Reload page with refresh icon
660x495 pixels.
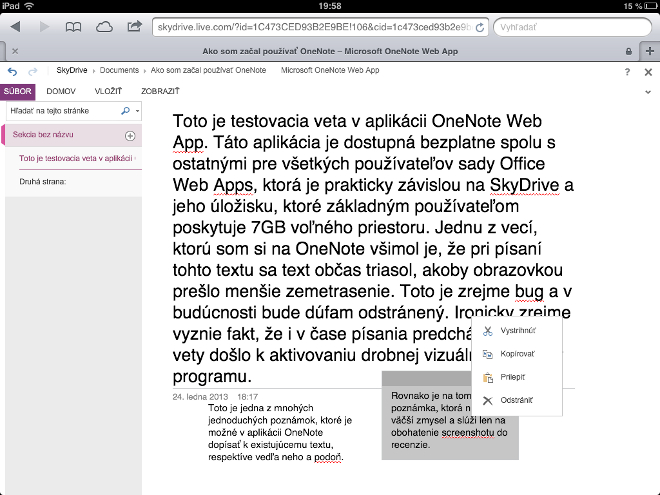pos(479,27)
